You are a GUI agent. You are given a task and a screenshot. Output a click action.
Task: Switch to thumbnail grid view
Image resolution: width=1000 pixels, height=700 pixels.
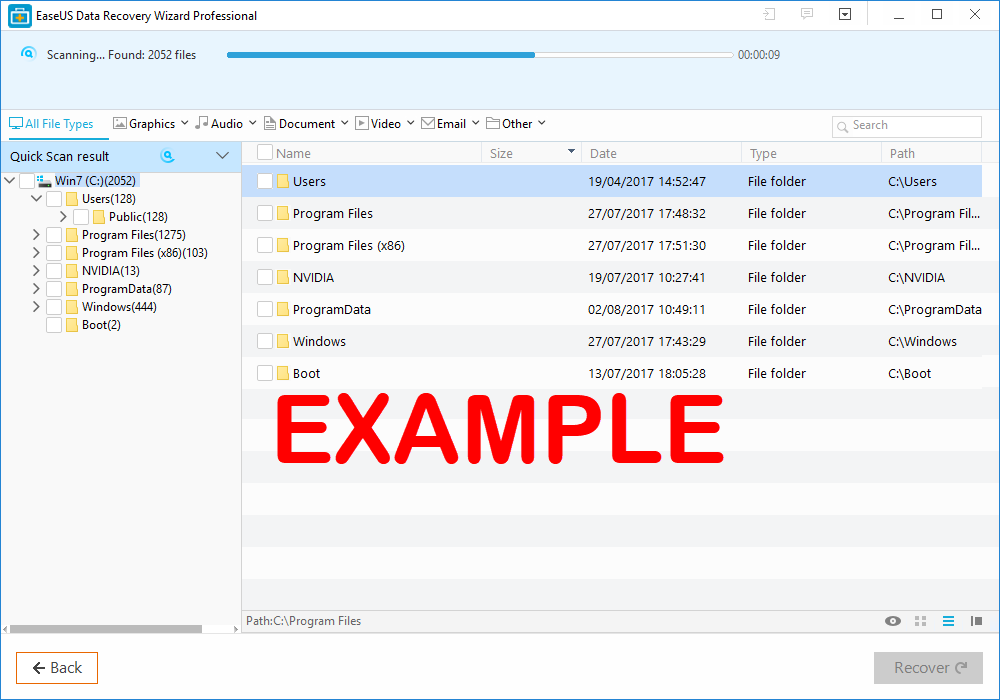(x=920, y=621)
